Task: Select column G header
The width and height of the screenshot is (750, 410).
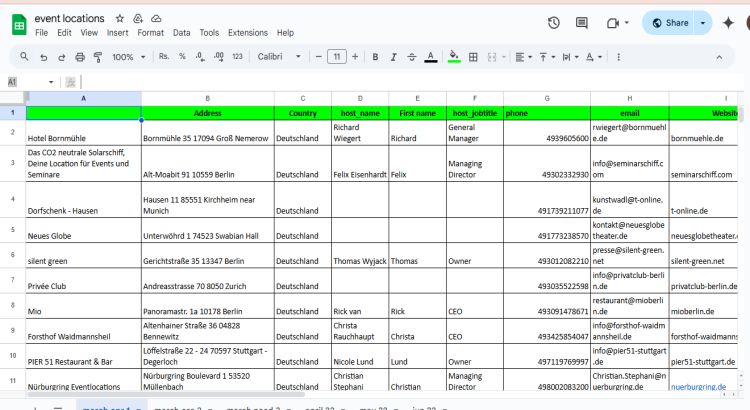Action: click(547, 98)
